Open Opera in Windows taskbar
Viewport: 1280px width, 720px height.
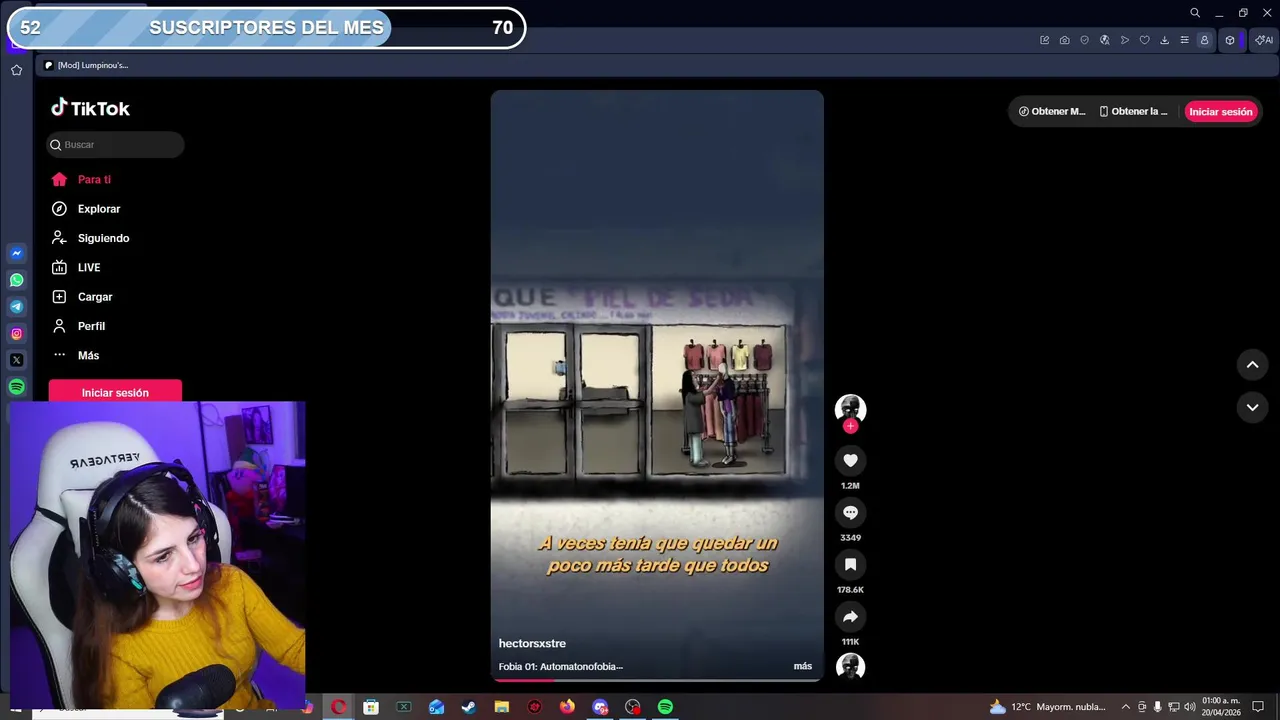[339, 707]
